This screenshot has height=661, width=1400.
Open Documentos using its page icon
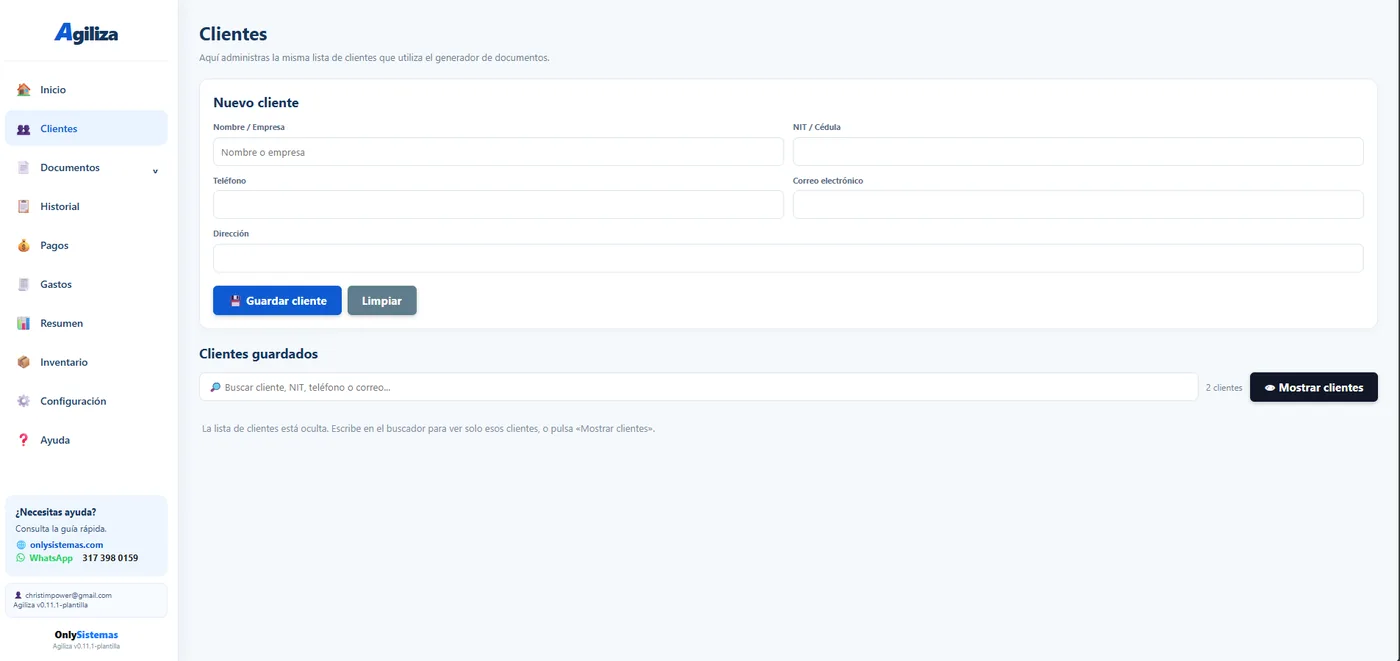[x=24, y=168]
